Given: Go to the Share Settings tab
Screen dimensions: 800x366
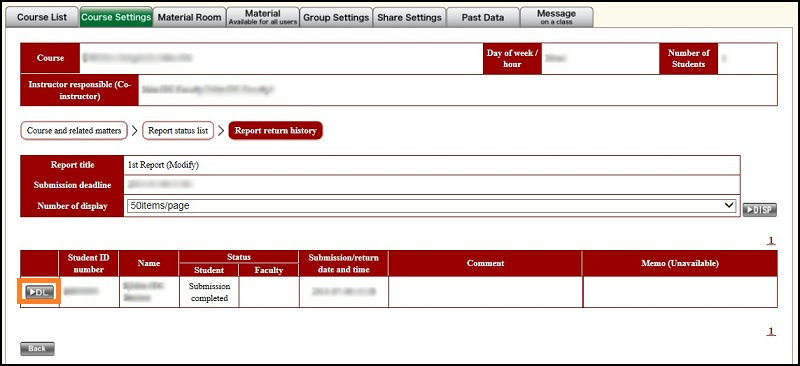Looking at the screenshot, I should 409,17.
